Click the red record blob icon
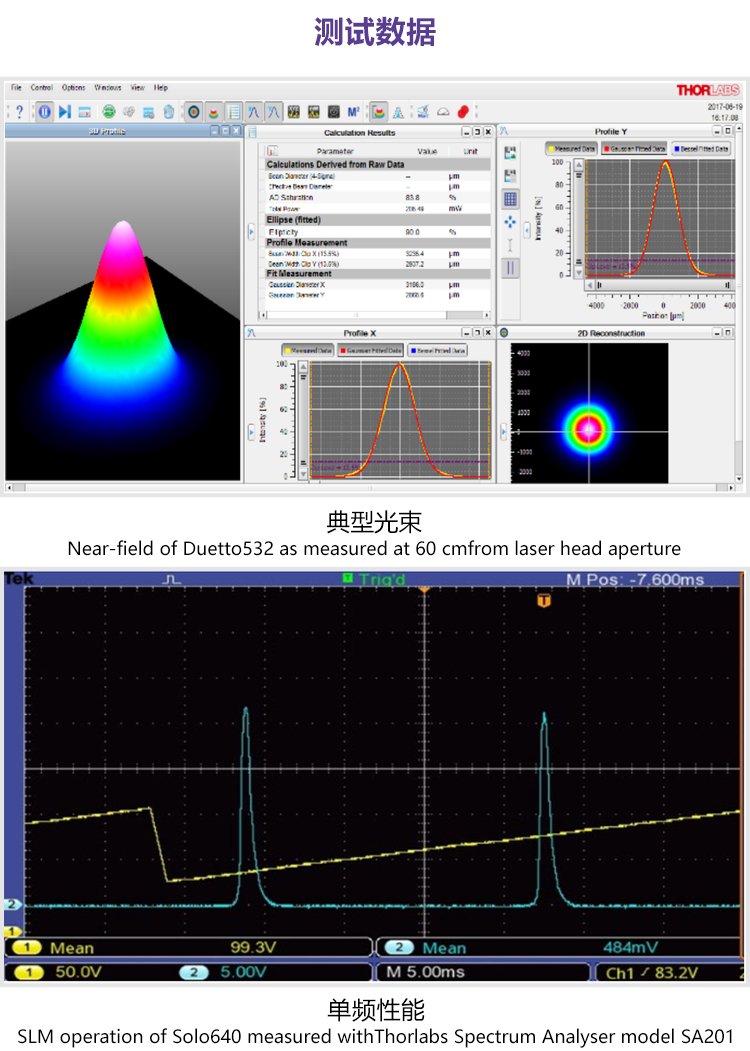Image resolution: width=750 pixels, height=1051 pixels. 462,112
